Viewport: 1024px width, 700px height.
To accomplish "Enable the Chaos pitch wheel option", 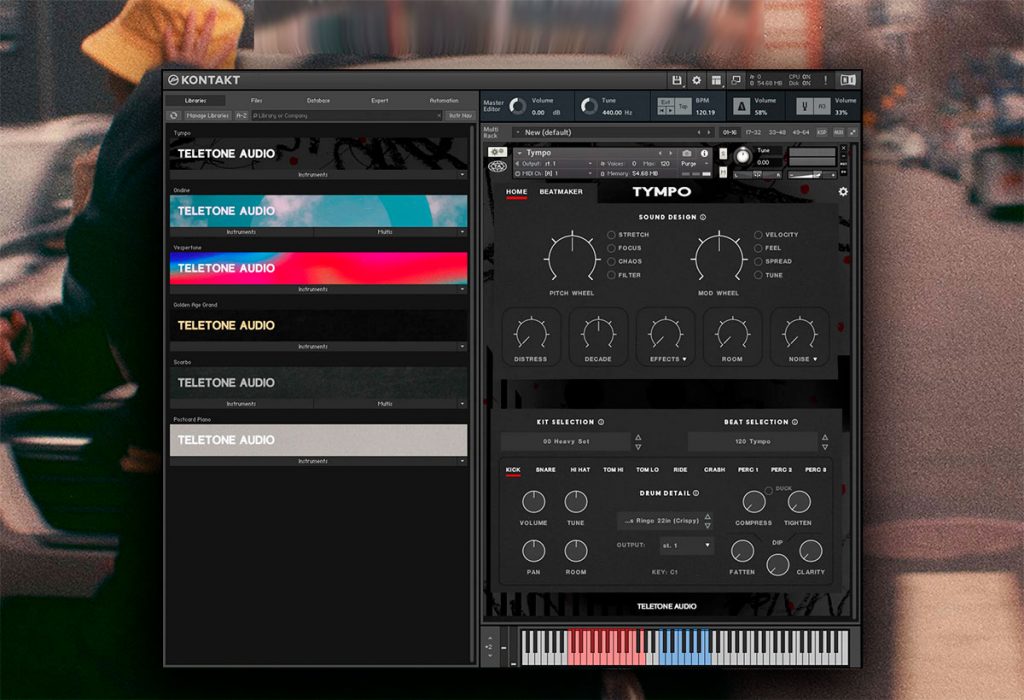I will coord(611,261).
